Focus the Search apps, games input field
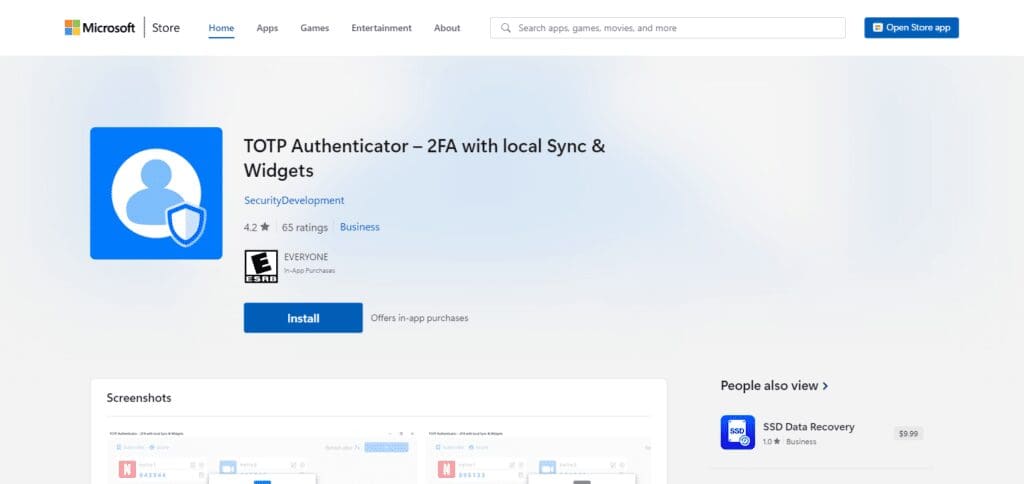 pos(667,28)
